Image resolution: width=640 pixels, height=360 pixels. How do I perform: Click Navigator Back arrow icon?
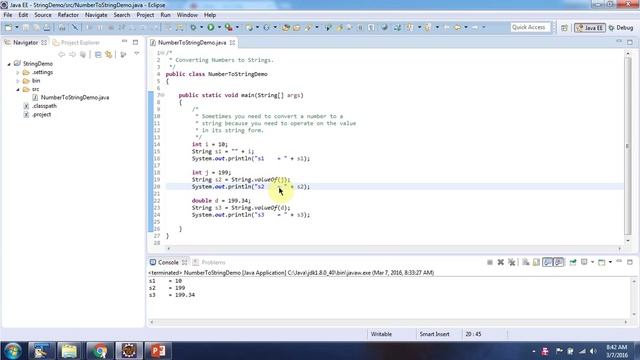62,54
